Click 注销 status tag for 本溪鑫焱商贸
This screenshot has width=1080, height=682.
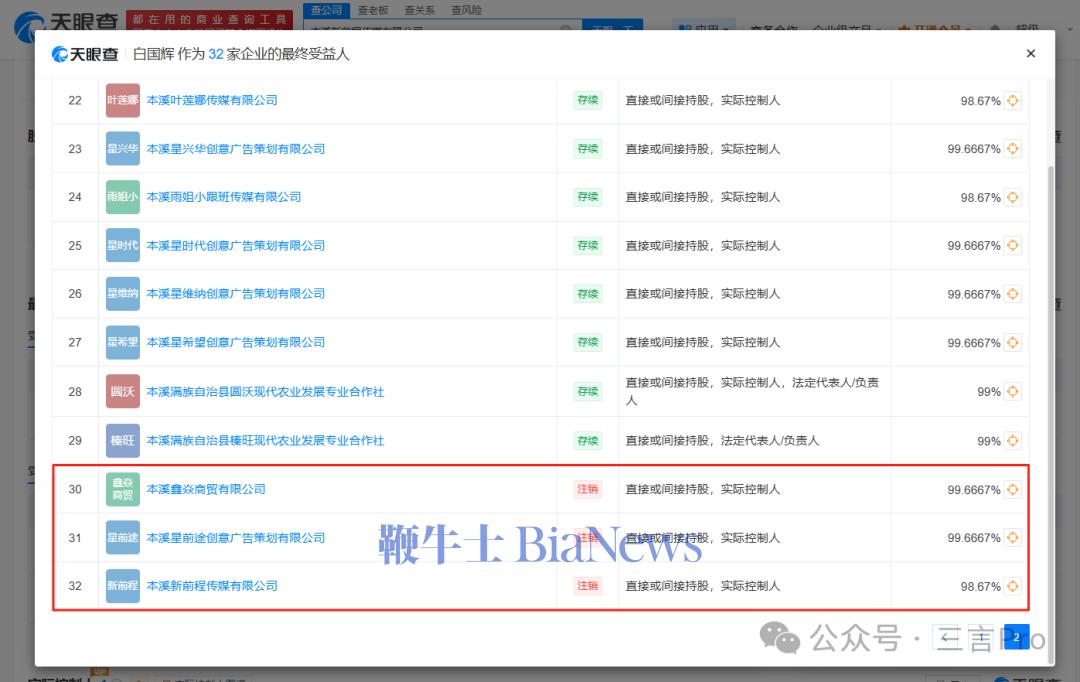pos(588,489)
